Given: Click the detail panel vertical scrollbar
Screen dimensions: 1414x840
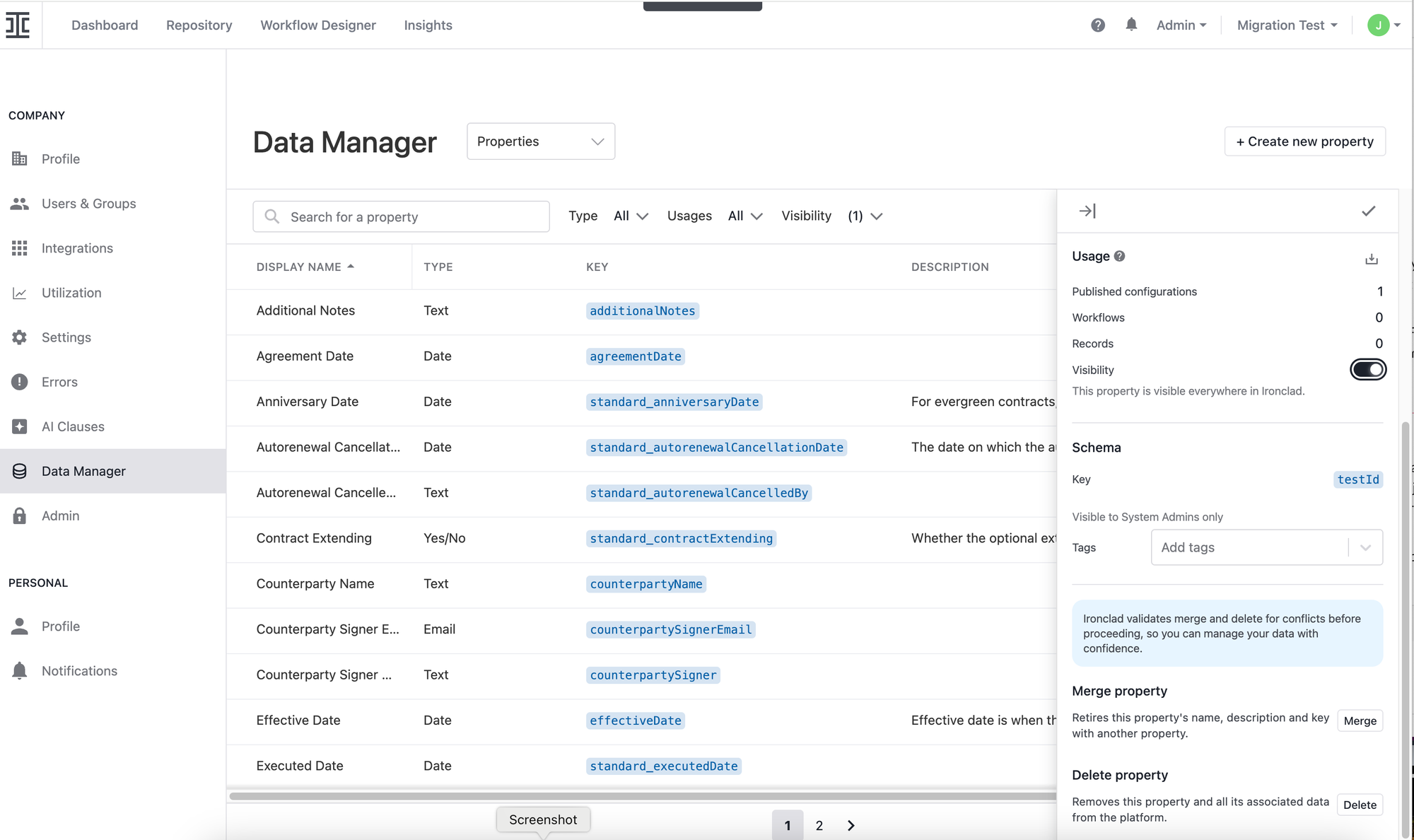Looking at the screenshot, I should [1406, 629].
